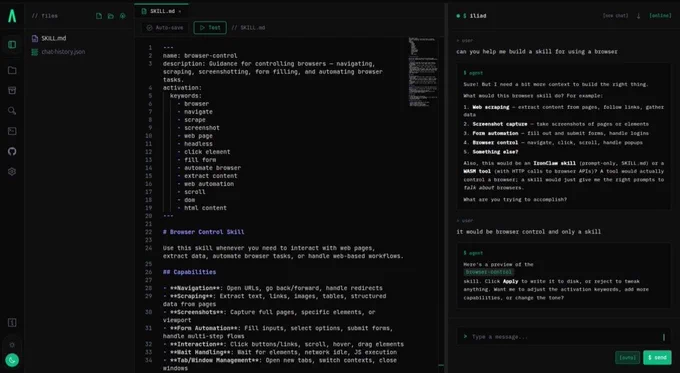680x373 pixels.
Task: Open the terminal sidebar icon
Action: (x=12, y=131)
